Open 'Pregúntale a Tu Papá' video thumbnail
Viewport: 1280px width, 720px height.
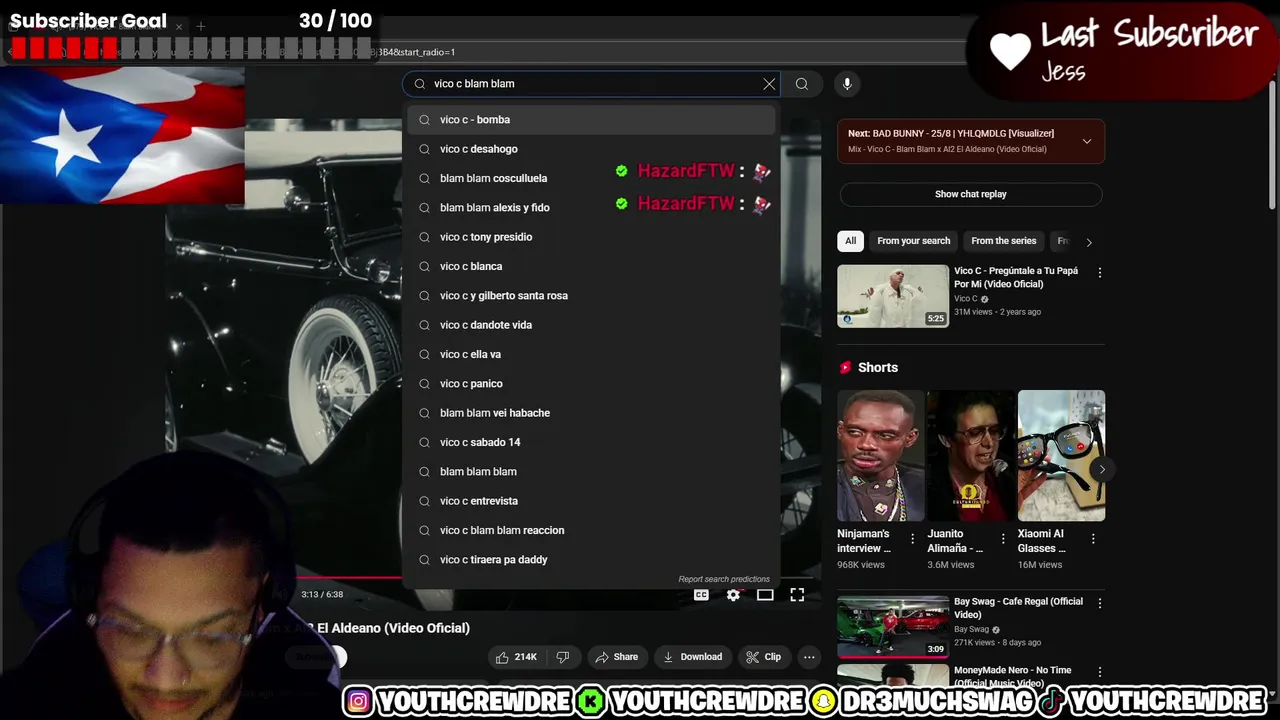[893, 296]
